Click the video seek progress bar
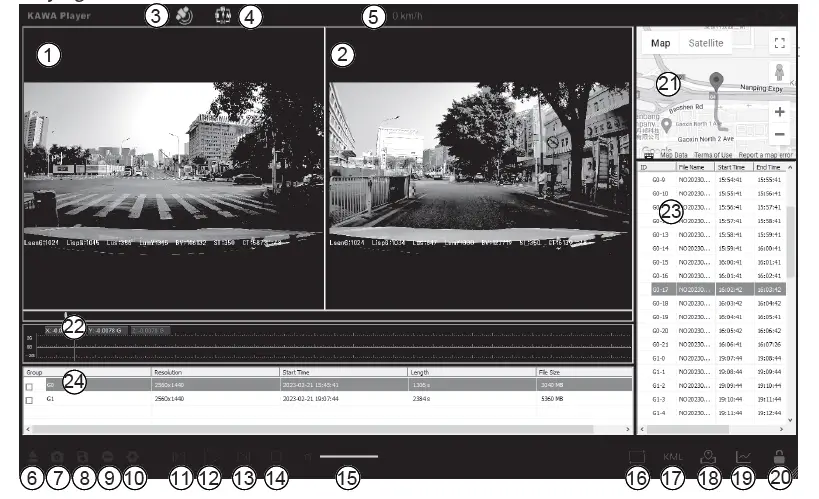This screenshot has width=819, height=499. point(328,316)
